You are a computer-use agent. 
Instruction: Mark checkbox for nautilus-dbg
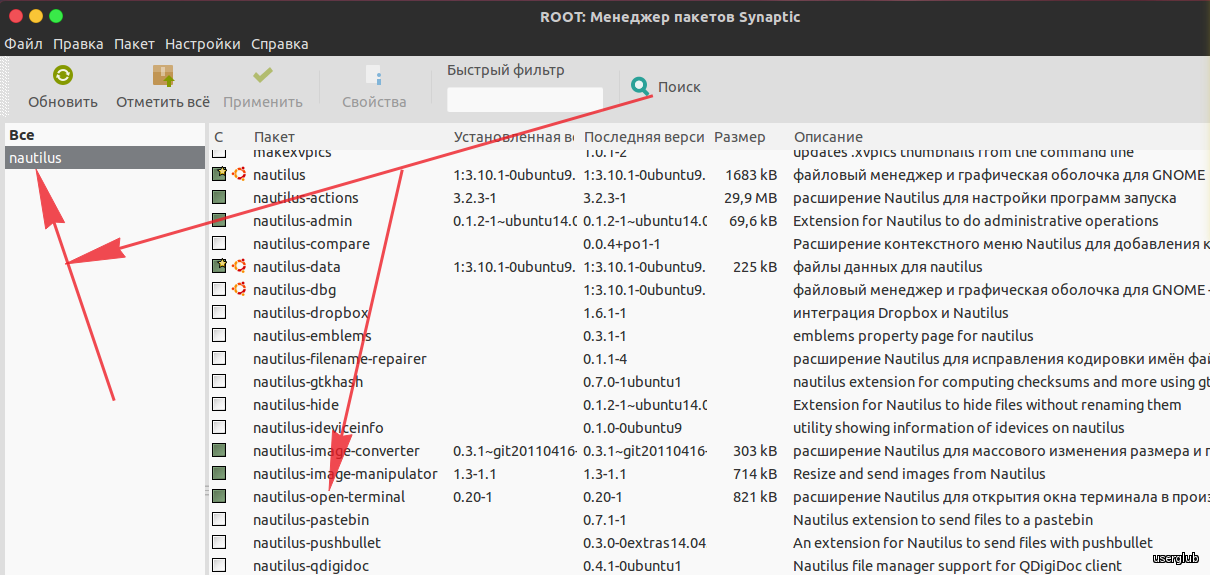[x=219, y=289]
